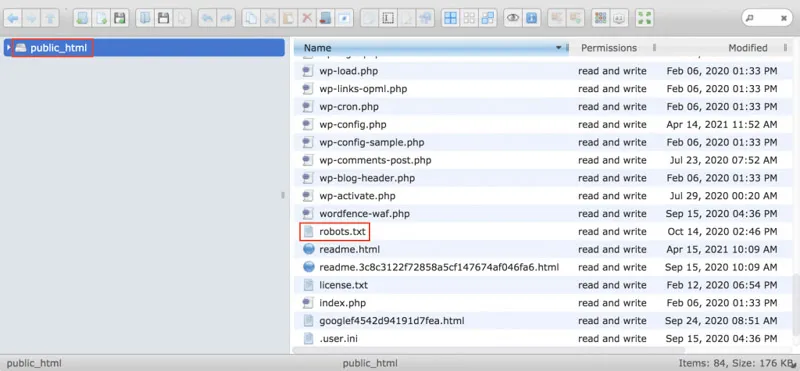The height and width of the screenshot is (371, 800).
Task: Select the wp-activate.php file
Action: point(542,196)
